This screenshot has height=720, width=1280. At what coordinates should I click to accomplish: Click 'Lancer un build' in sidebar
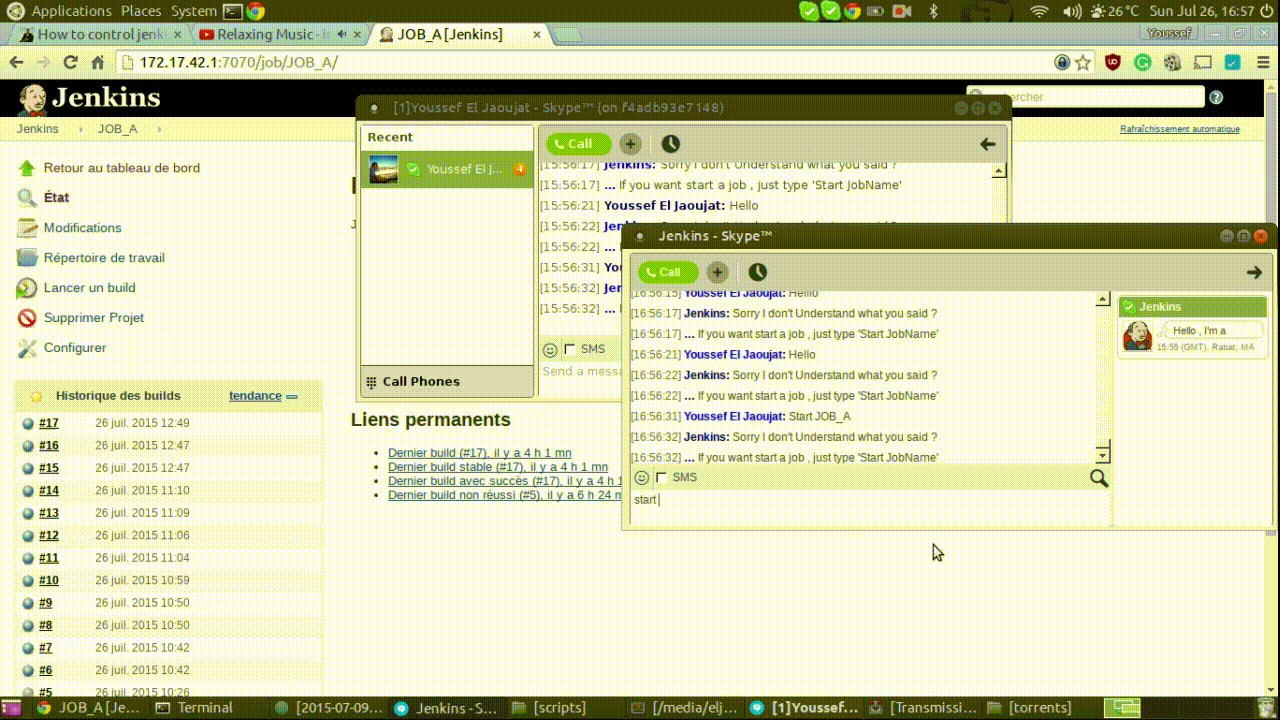(89, 288)
